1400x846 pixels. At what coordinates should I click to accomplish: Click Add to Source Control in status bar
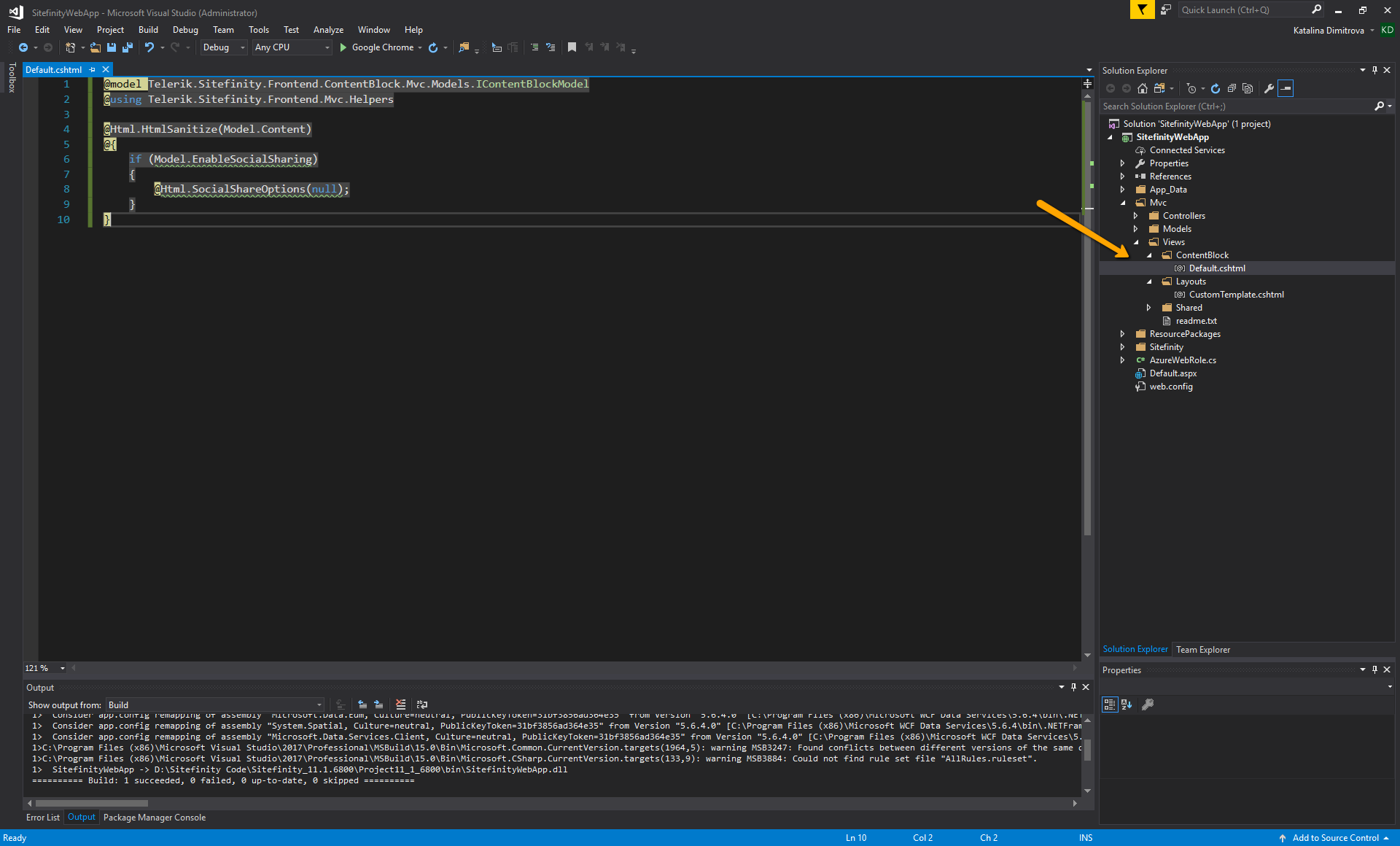(1334, 838)
